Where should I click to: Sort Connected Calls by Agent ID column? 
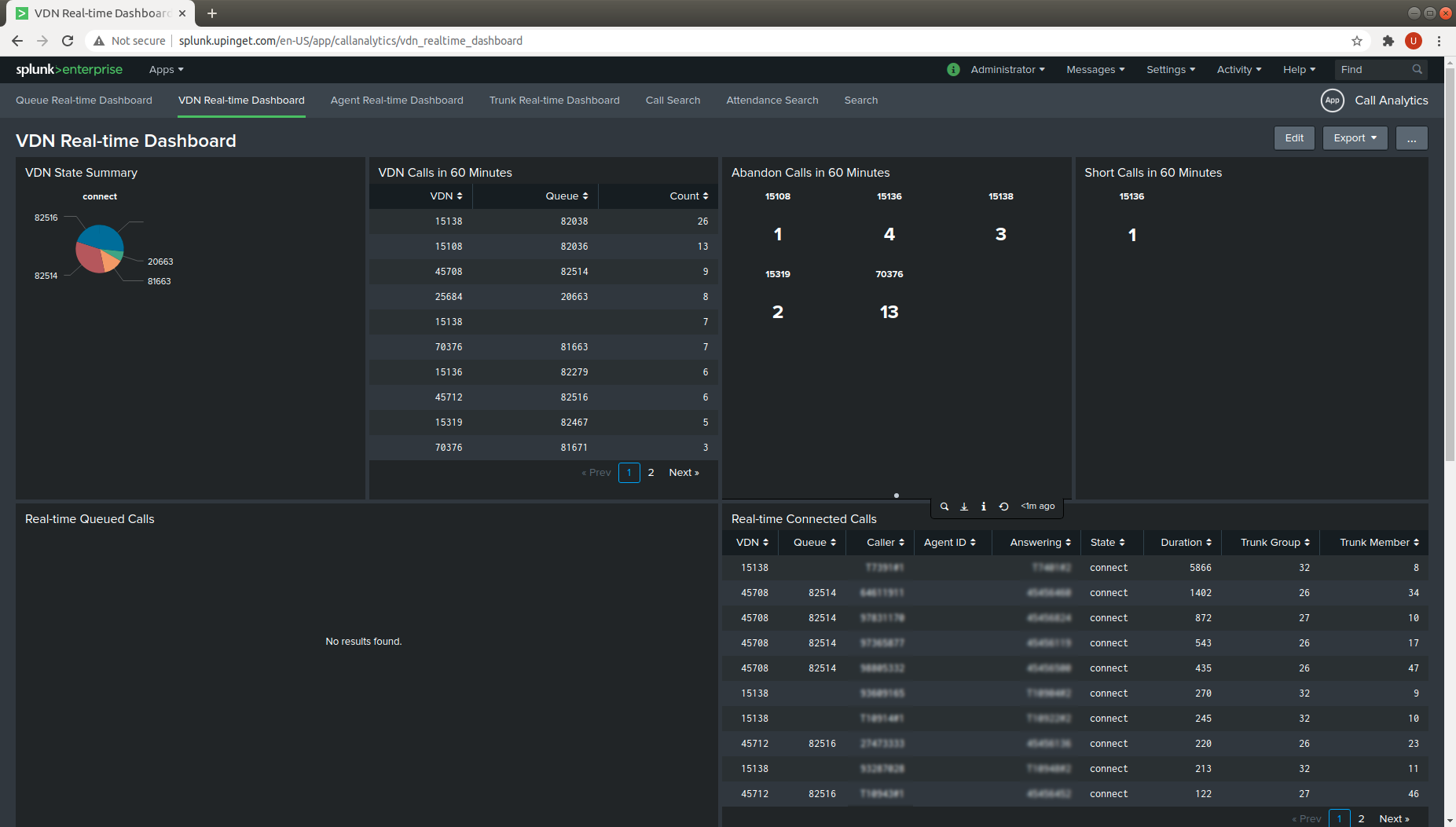950,543
